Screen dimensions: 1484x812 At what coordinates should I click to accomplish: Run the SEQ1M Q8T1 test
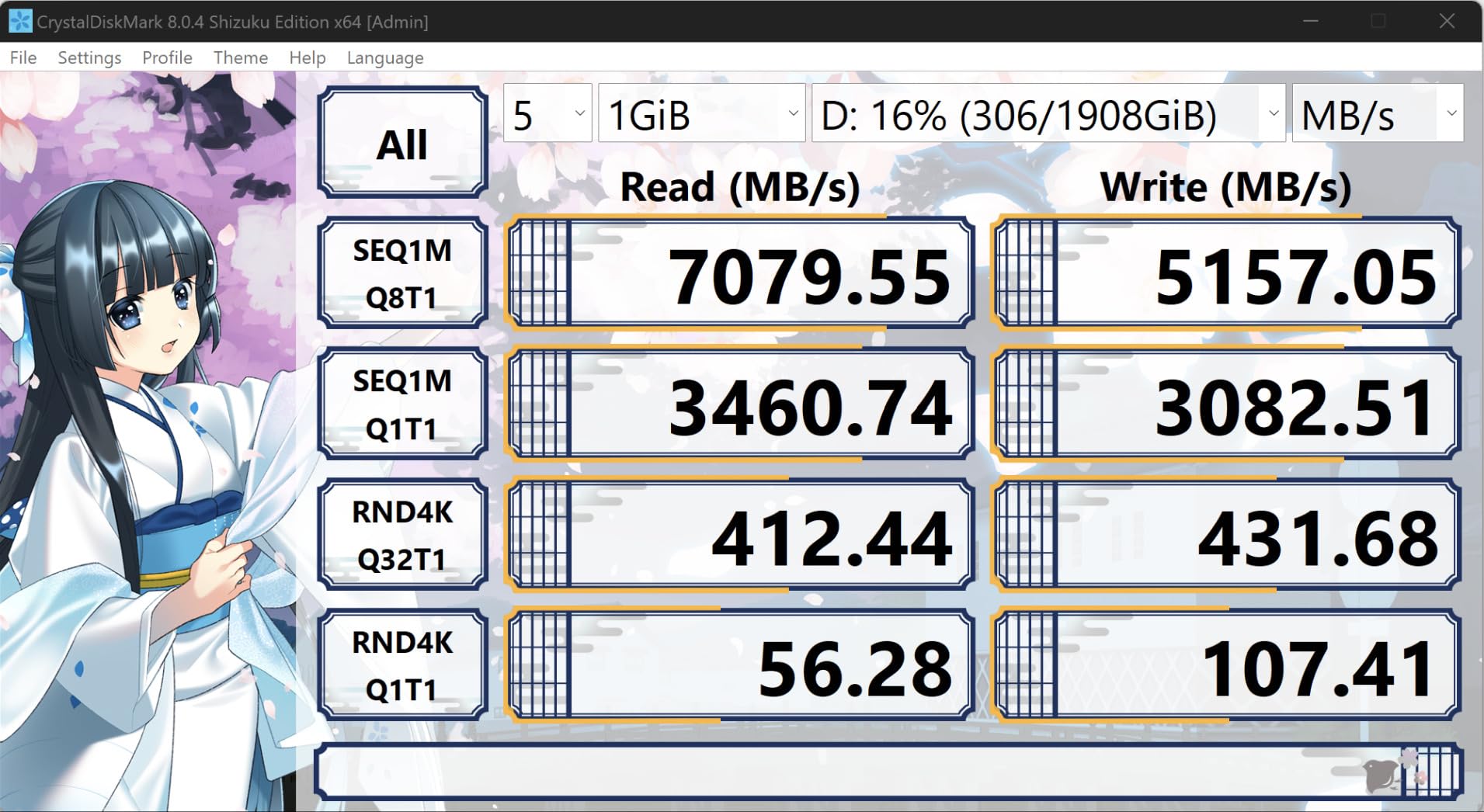[x=402, y=273]
